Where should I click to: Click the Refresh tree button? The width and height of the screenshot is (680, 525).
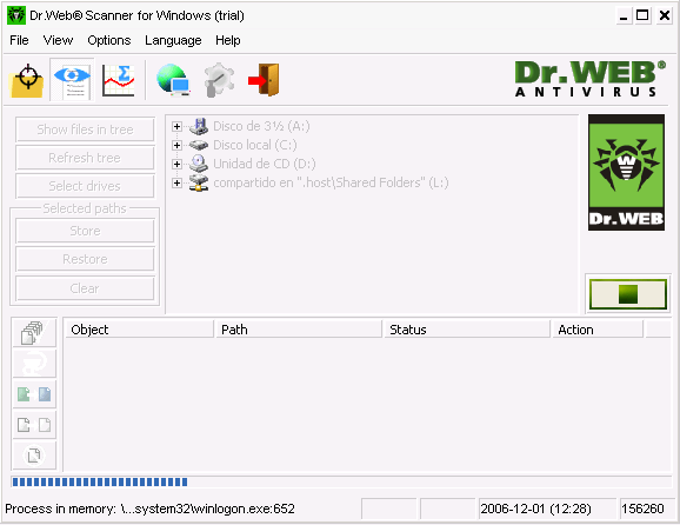coord(85,157)
